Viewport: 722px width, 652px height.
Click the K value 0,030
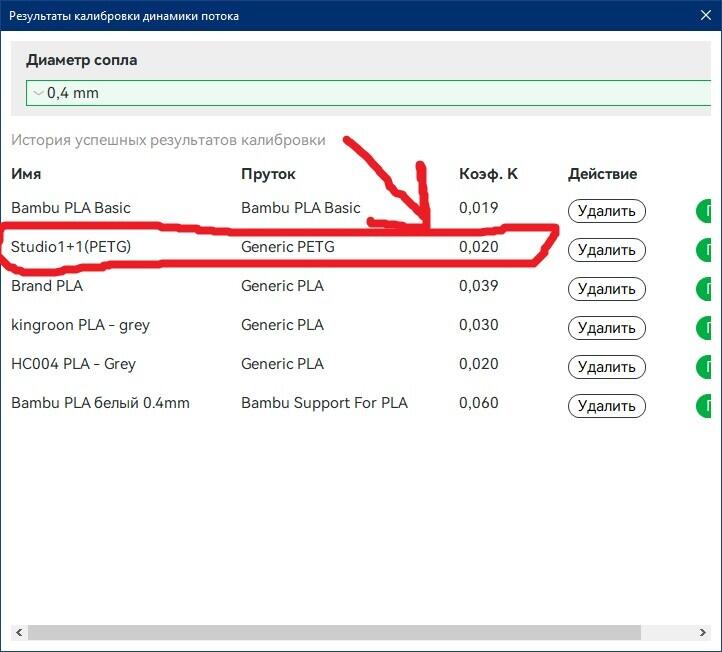[x=478, y=325]
